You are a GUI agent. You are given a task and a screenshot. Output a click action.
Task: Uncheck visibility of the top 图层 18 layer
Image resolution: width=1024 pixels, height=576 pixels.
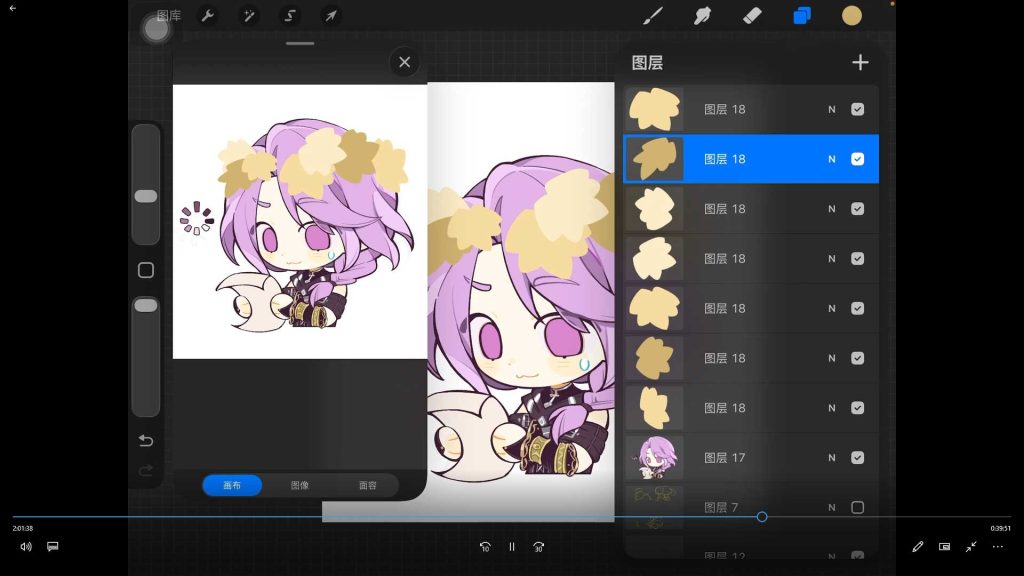click(x=857, y=109)
